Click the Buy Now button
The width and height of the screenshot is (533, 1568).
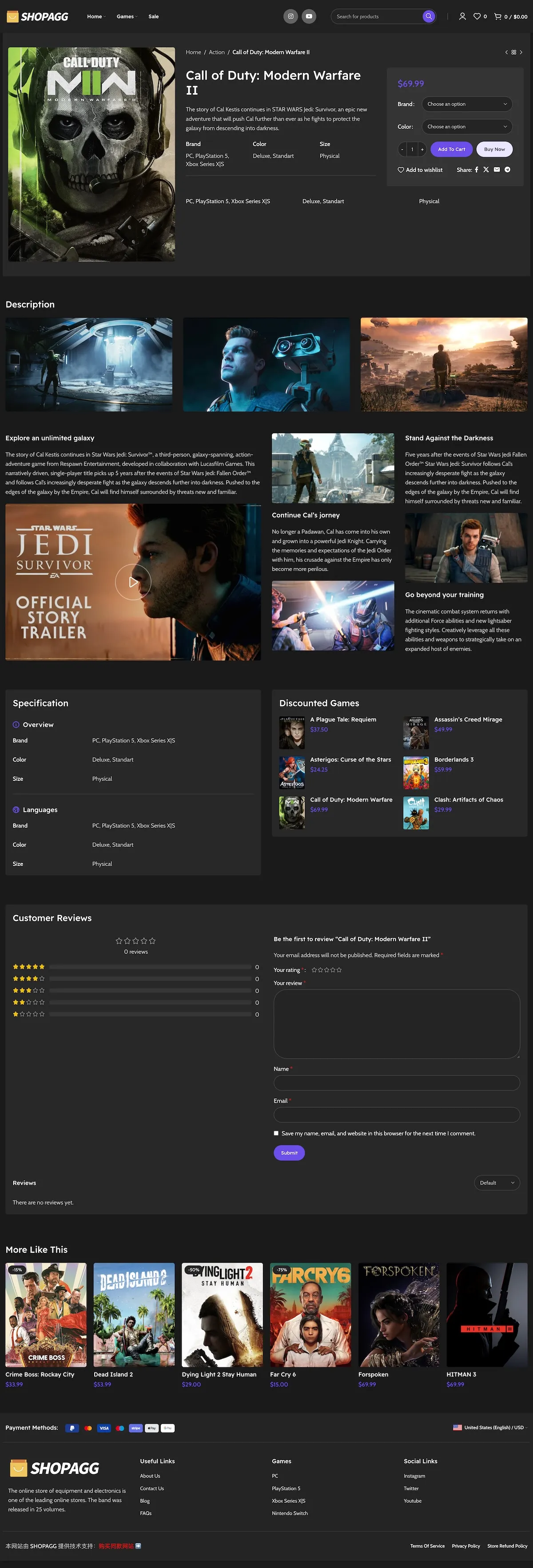pos(494,149)
